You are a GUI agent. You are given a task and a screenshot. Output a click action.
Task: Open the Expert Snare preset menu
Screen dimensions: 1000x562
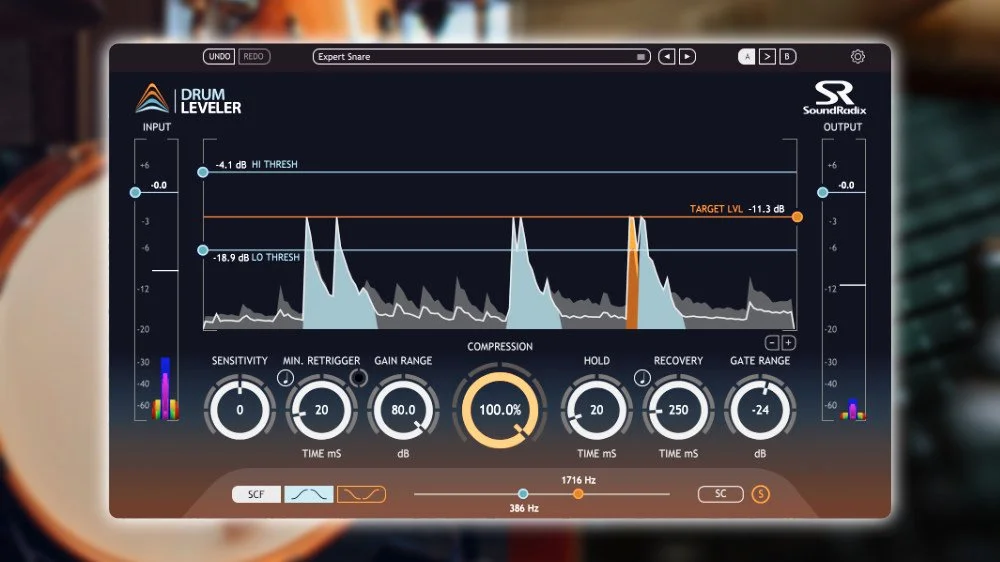[482, 57]
